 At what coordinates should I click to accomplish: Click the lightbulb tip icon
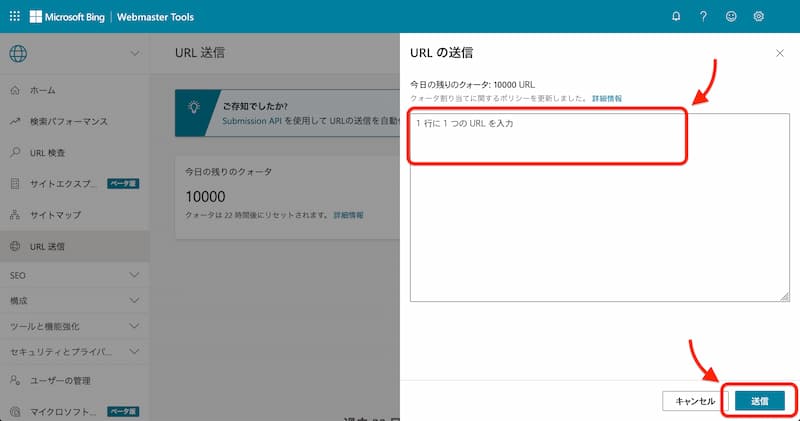pos(193,108)
